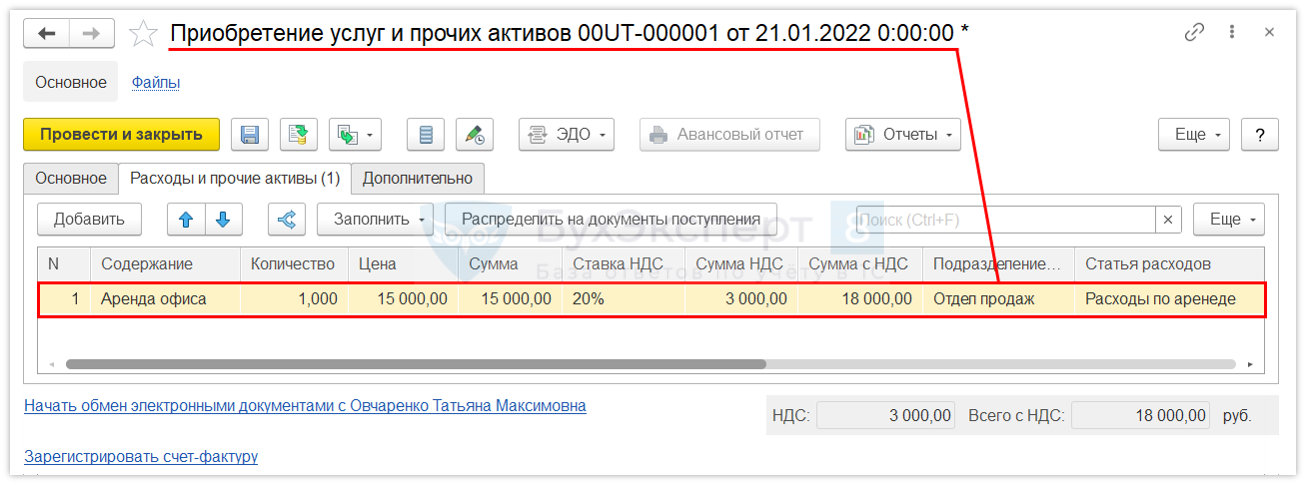The height and width of the screenshot is (485, 1306).
Task: Expand the top Еще menu
Action: [x=1194, y=134]
